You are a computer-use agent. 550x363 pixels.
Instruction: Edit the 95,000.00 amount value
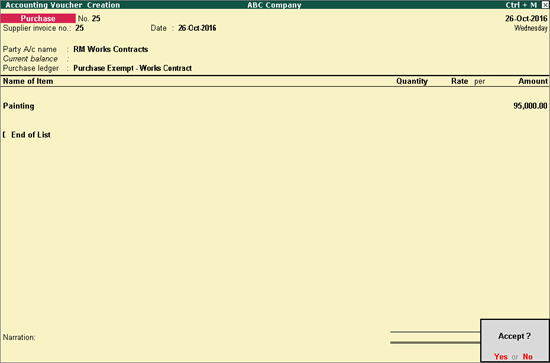click(x=530, y=106)
